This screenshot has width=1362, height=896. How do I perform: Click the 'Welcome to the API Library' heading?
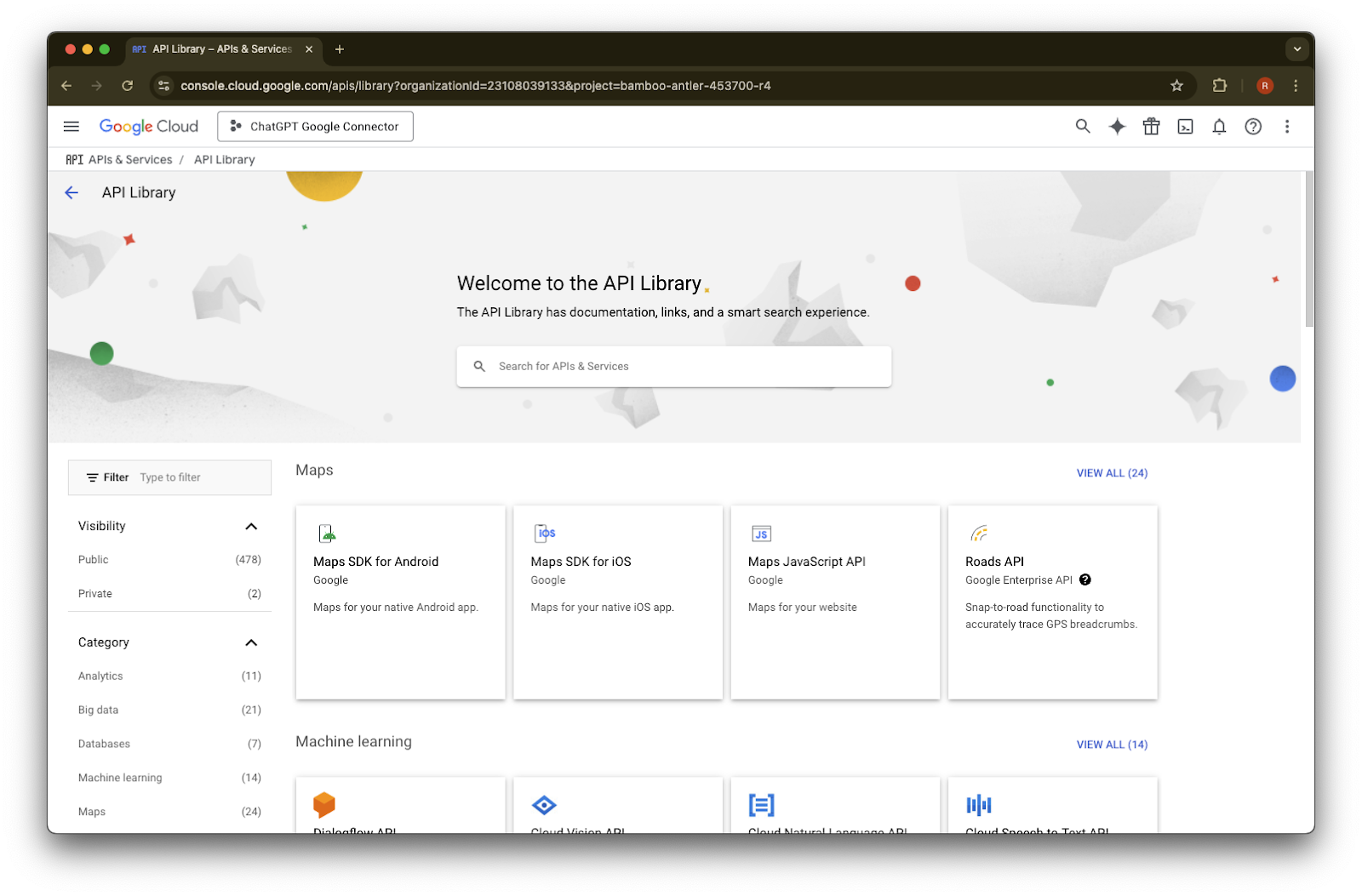point(579,283)
